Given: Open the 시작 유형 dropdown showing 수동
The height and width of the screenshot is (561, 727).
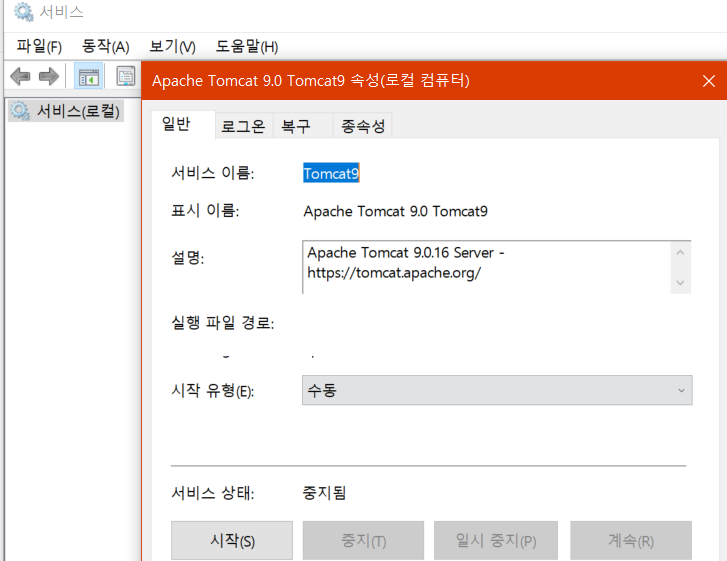Looking at the screenshot, I should click(x=497, y=390).
